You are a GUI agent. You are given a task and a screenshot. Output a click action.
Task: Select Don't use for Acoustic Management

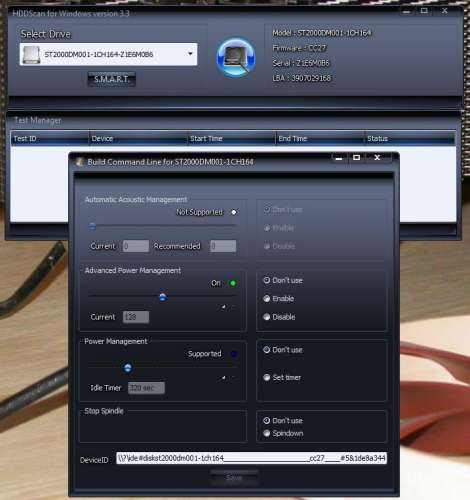click(x=283, y=210)
